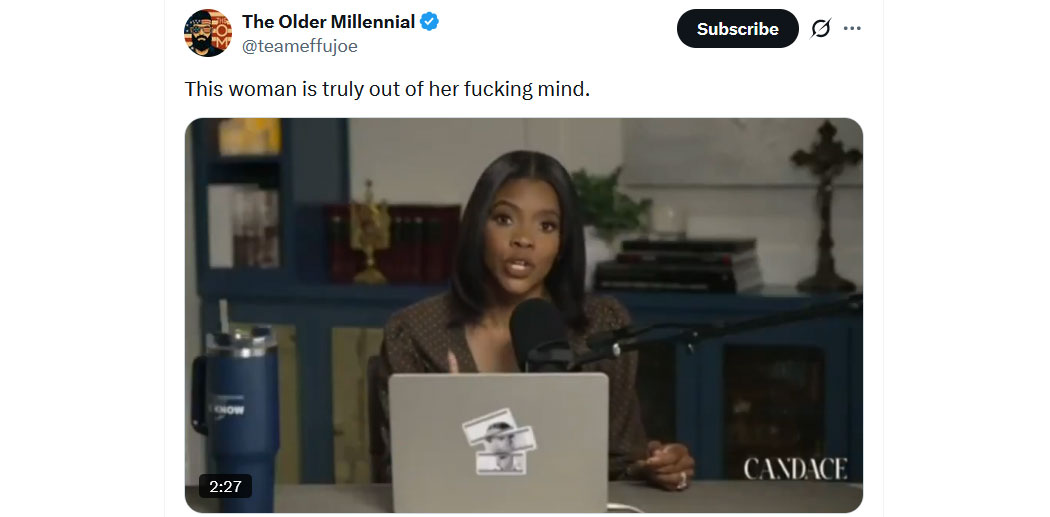The width and height of the screenshot is (1050, 517).
Task: Click the CANDACE watermark in the video
Action: [x=795, y=469]
